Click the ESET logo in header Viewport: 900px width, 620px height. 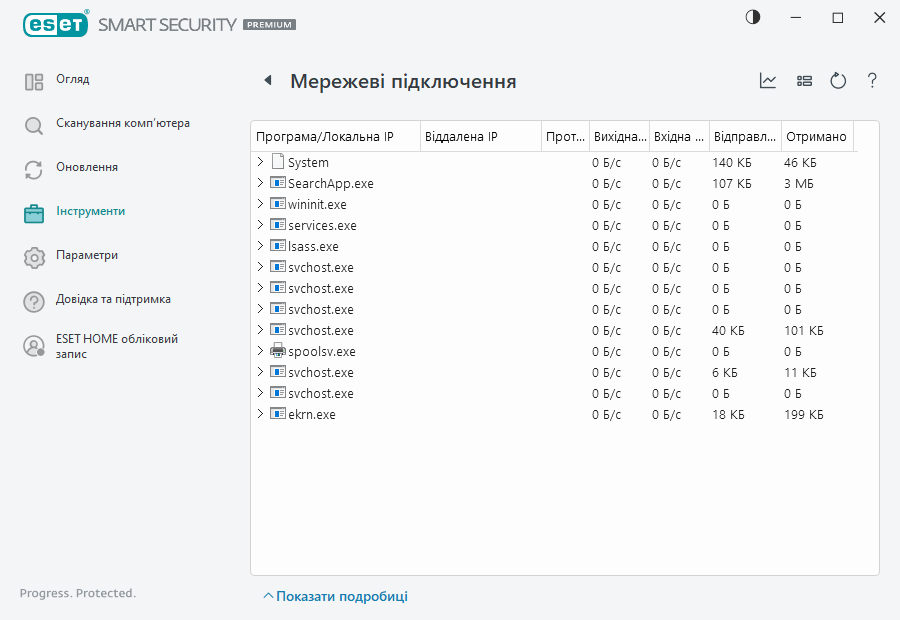pos(50,23)
